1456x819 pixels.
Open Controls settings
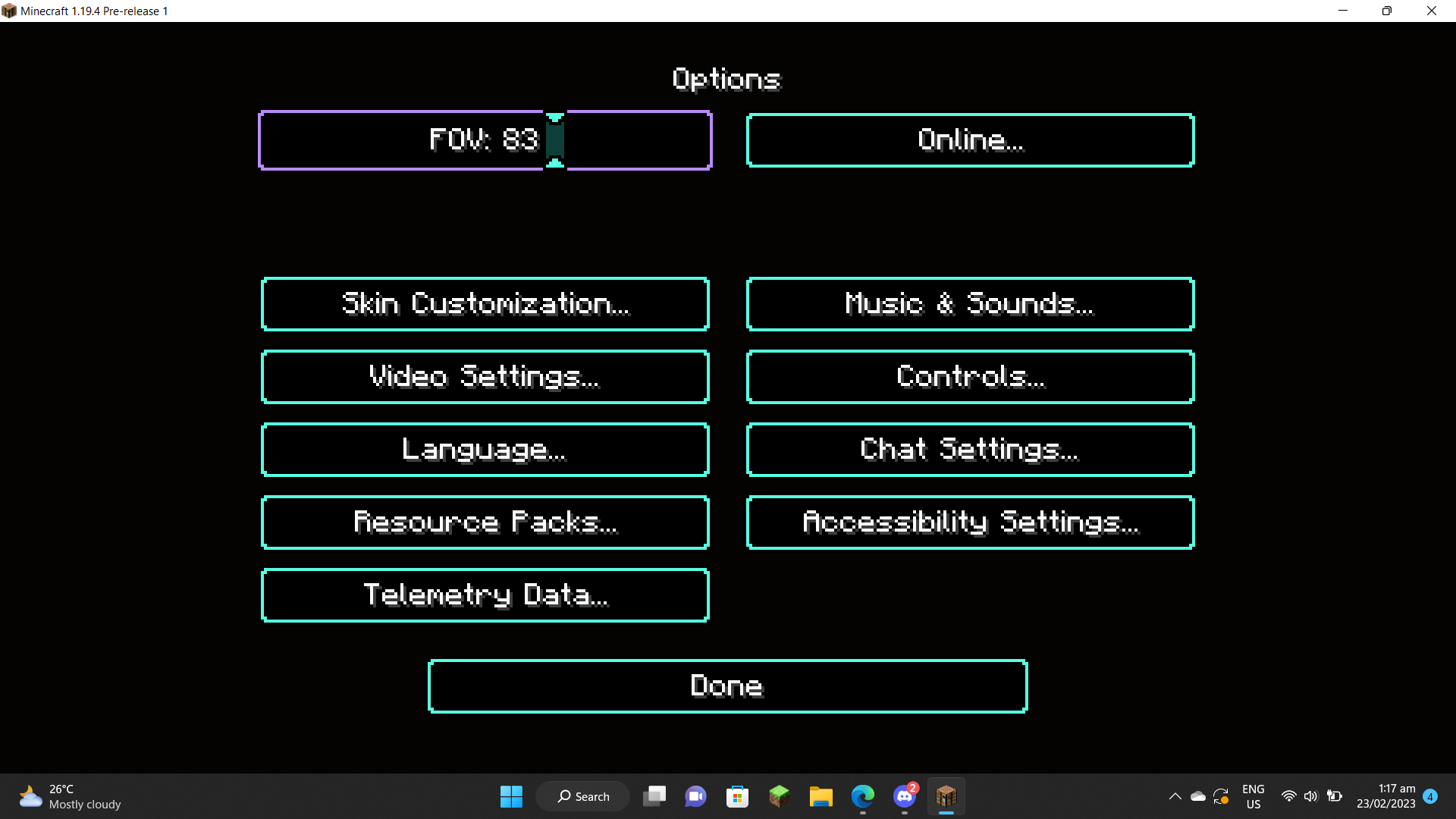point(970,377)
